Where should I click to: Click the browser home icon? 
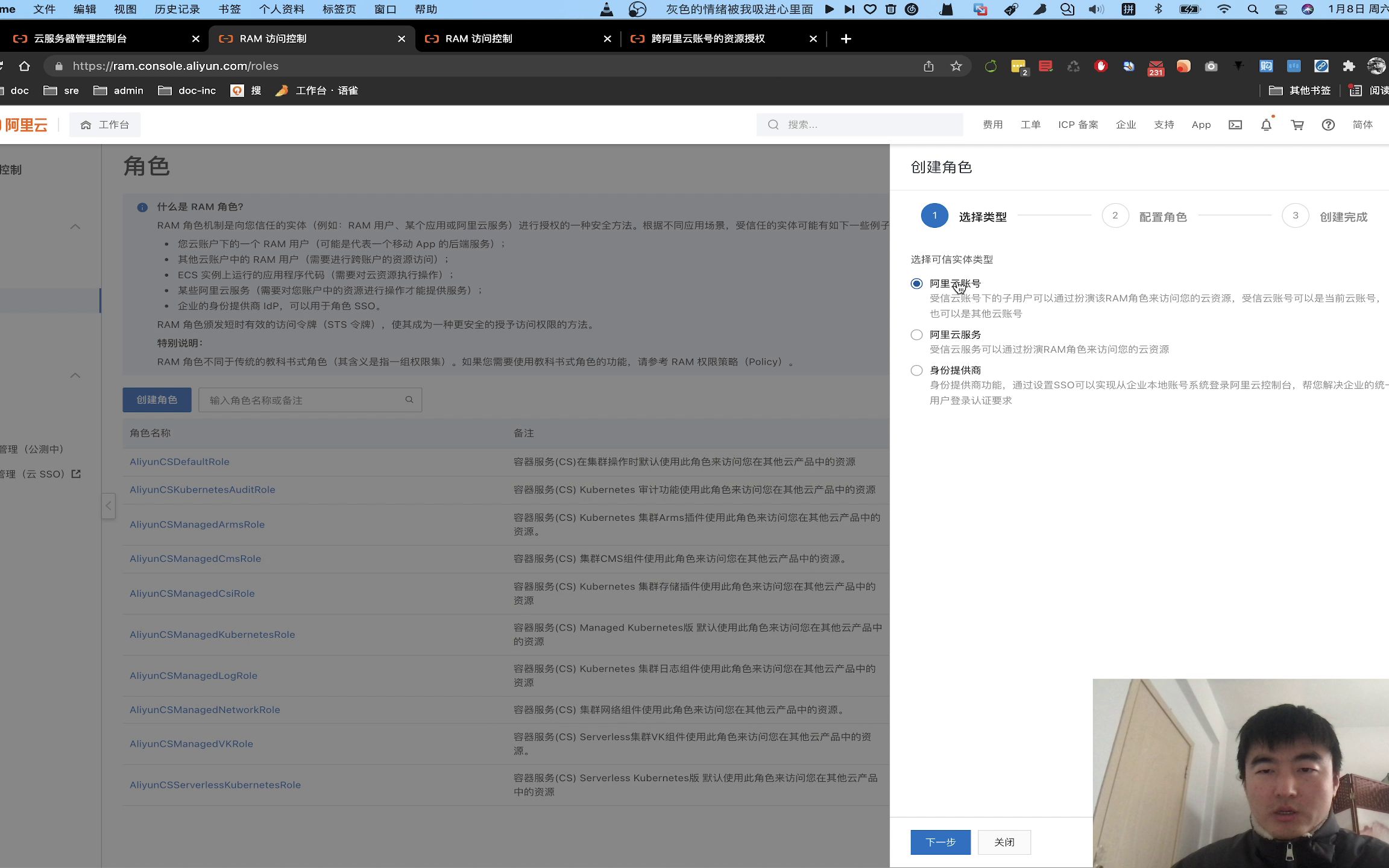coord(24,66)
